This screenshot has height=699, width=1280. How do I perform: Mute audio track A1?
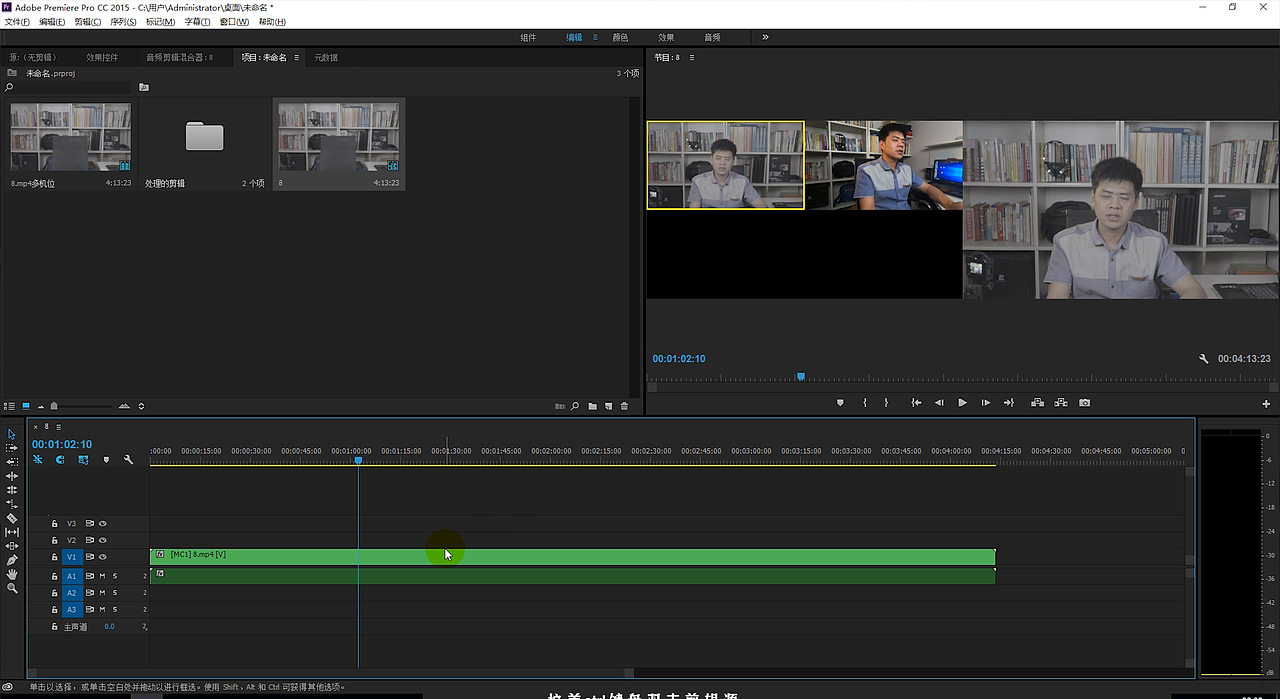pyautogui.click(x=102, y=576)
